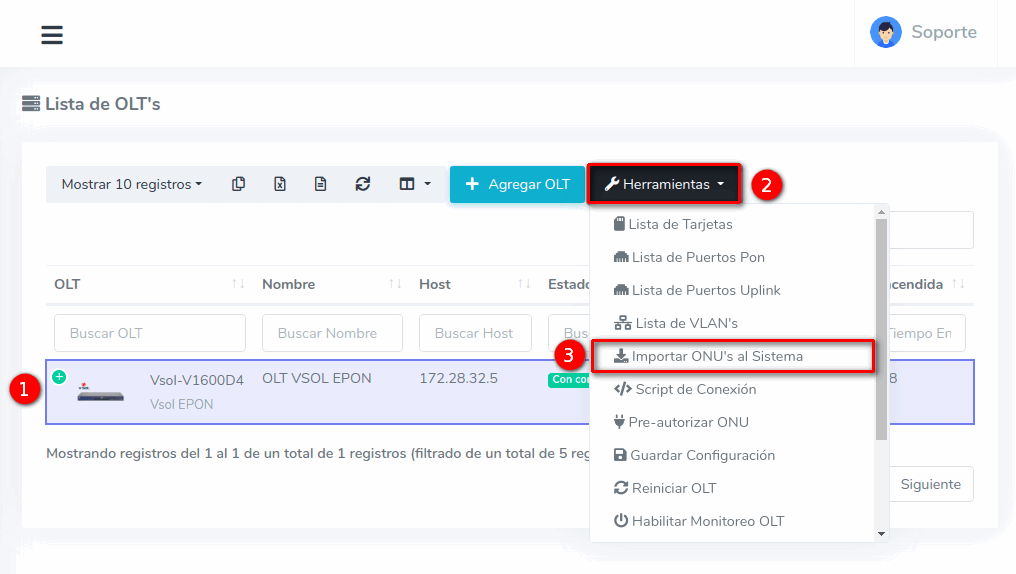Collapse the Herramientas dropdown menu
The image size is (1016, 574).
click(664, 184)
